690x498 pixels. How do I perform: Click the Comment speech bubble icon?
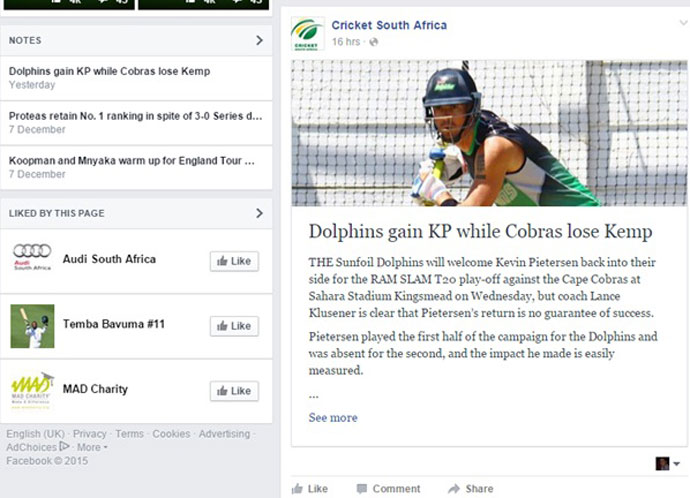[362, 489]
